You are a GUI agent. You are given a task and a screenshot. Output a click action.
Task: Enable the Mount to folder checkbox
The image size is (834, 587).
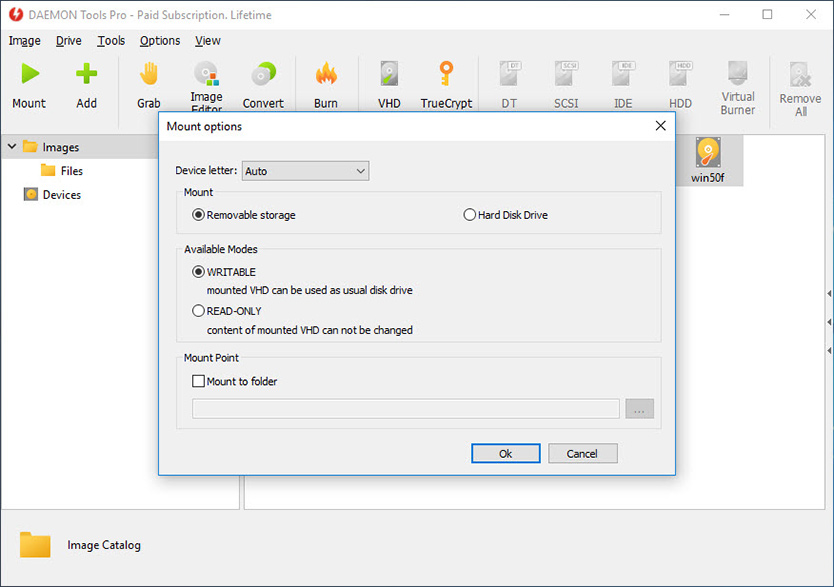pyautogui.click(x=198, y=381)
